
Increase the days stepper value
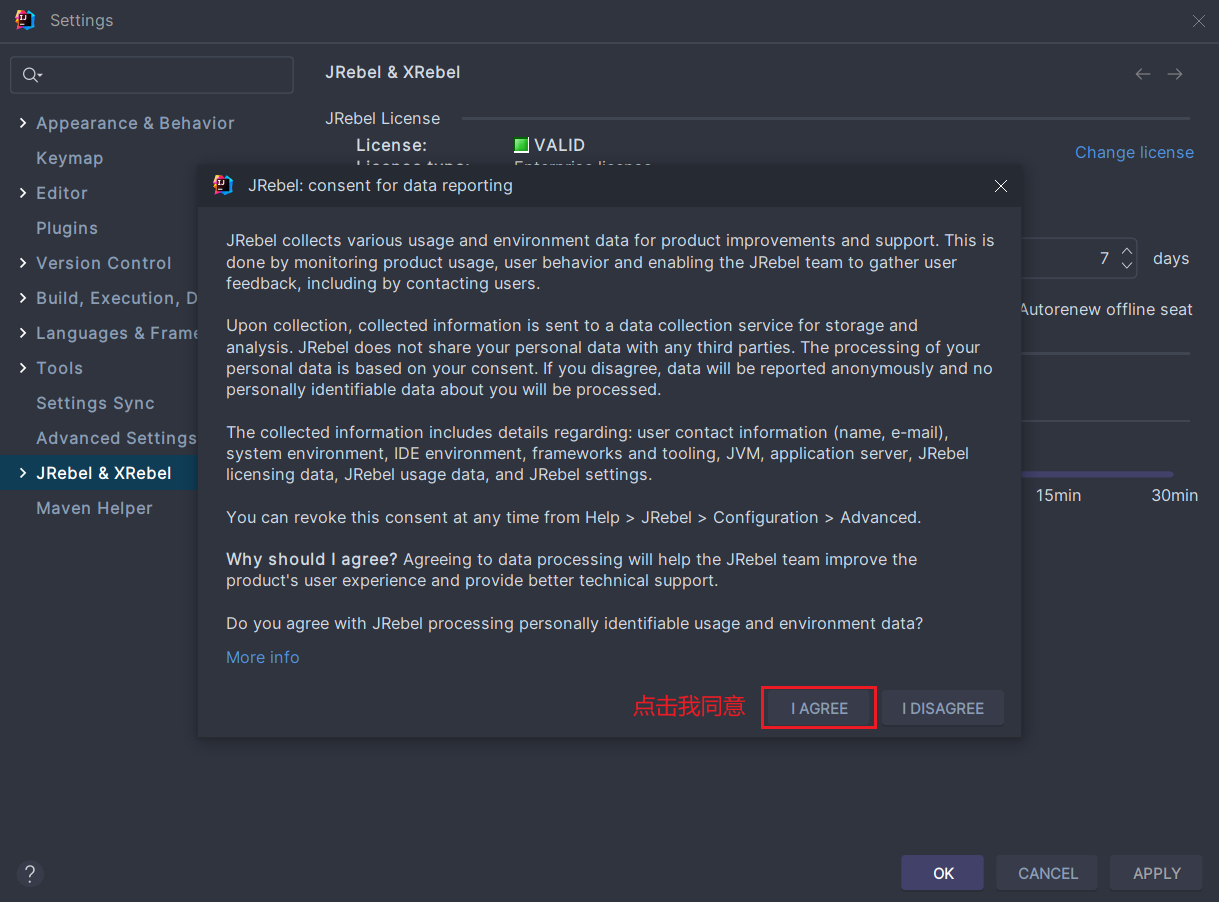click(1127, 251)
